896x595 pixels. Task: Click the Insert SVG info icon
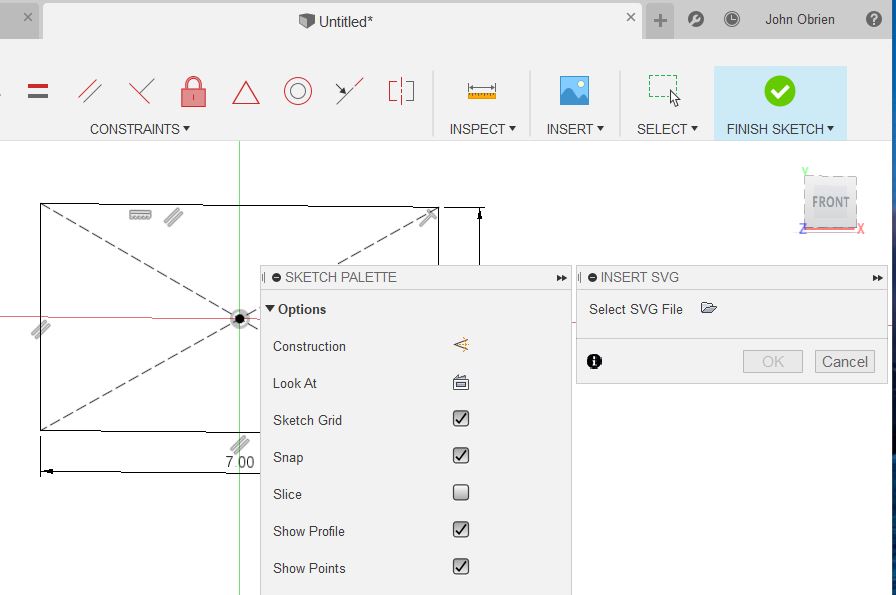(x=594, y=361)
